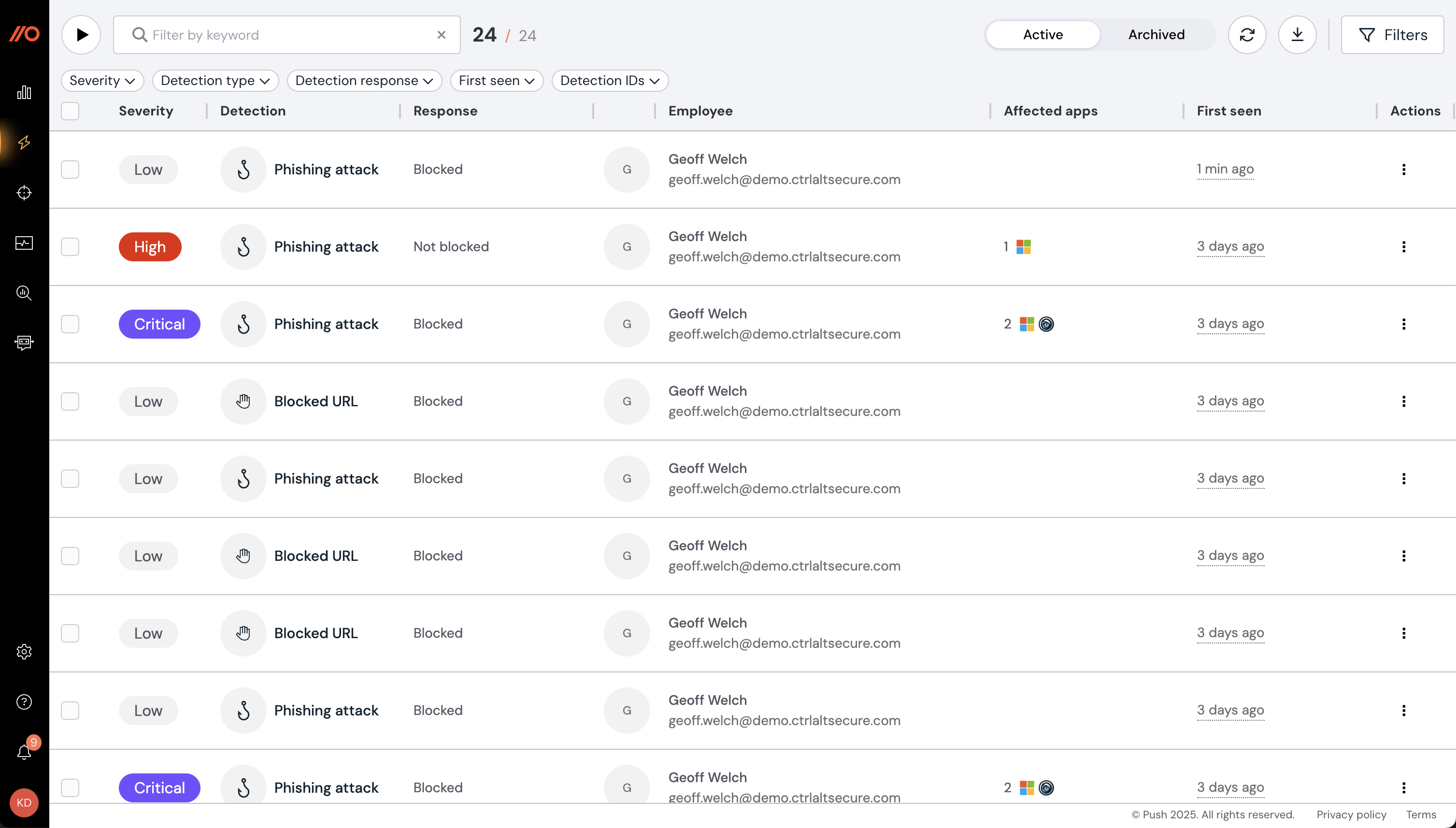Open actions menu for High phishing attack row
The width and height of the screenshot is (1456, 828).
(1403, 247)
